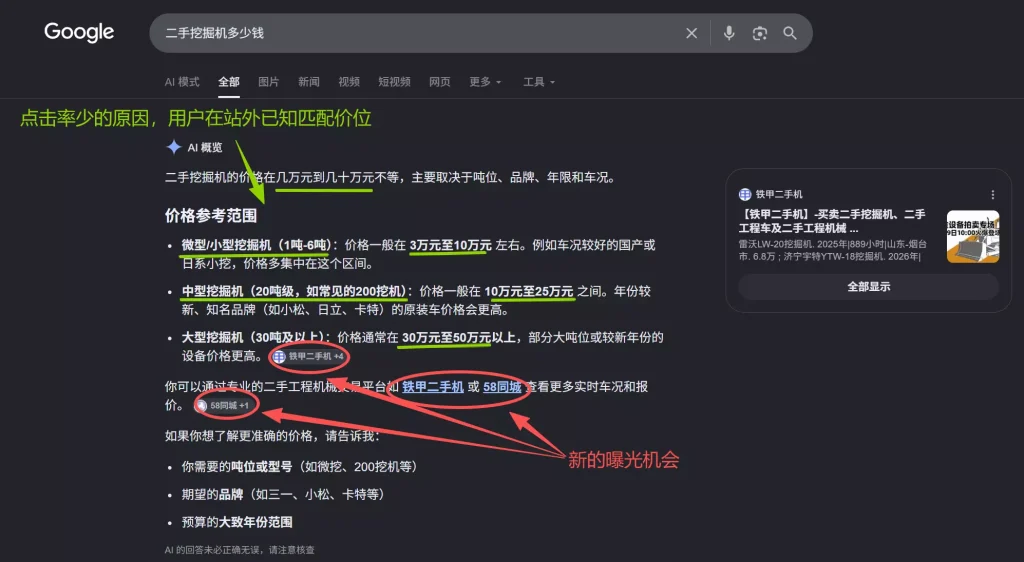This screenshot has width=1024, height=562.
Task: Switch to 图片 tab
Action: point(268,82)
